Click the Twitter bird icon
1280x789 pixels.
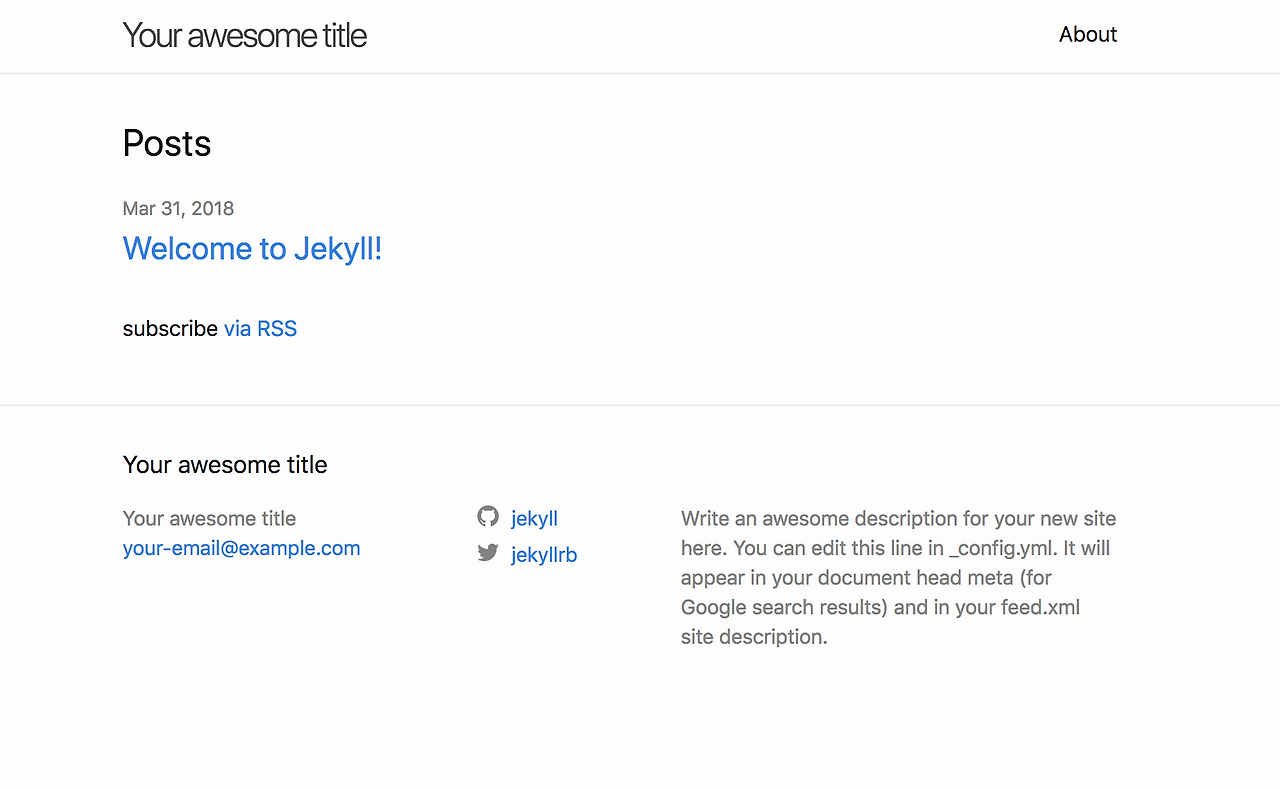(x=488, y=553)
